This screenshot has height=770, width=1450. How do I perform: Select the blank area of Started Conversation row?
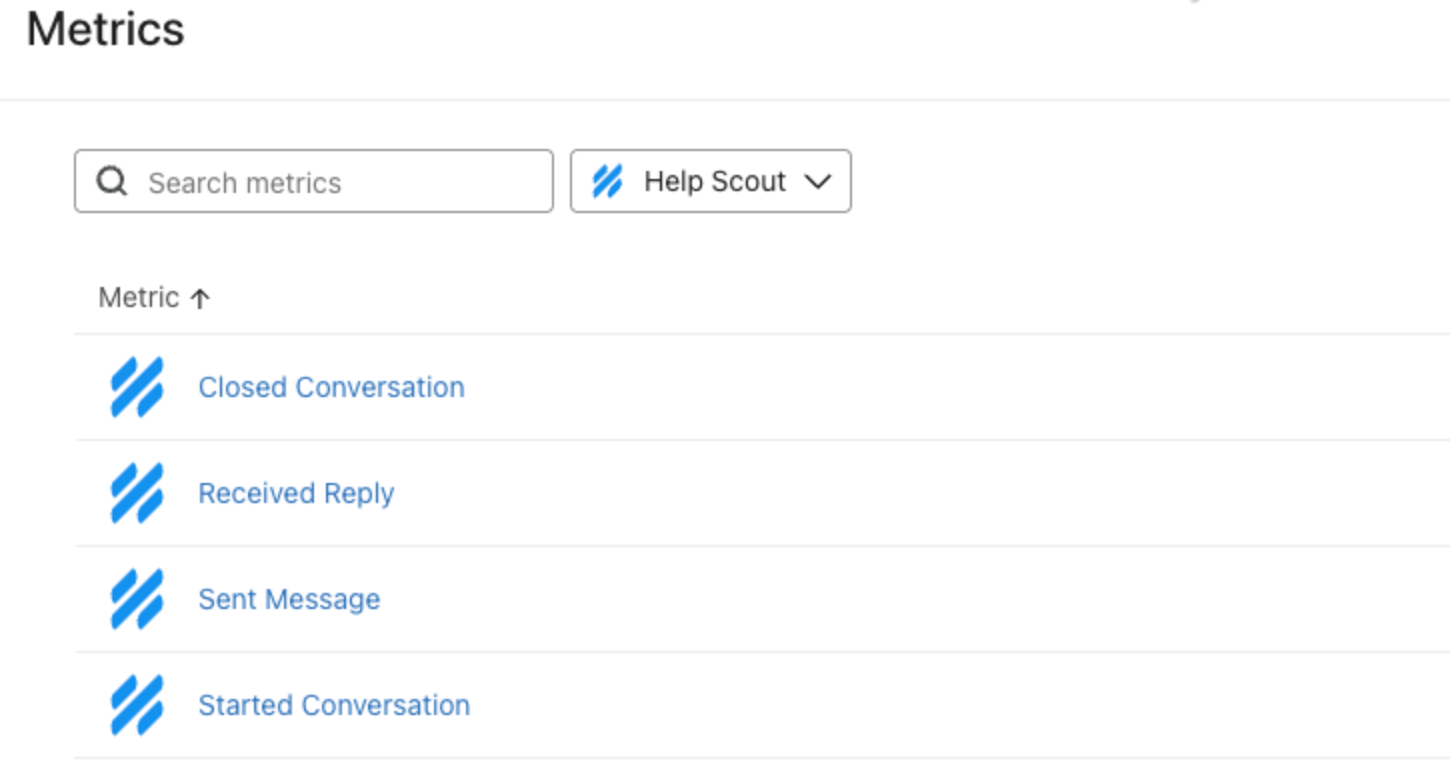click(x=900, y=705)
